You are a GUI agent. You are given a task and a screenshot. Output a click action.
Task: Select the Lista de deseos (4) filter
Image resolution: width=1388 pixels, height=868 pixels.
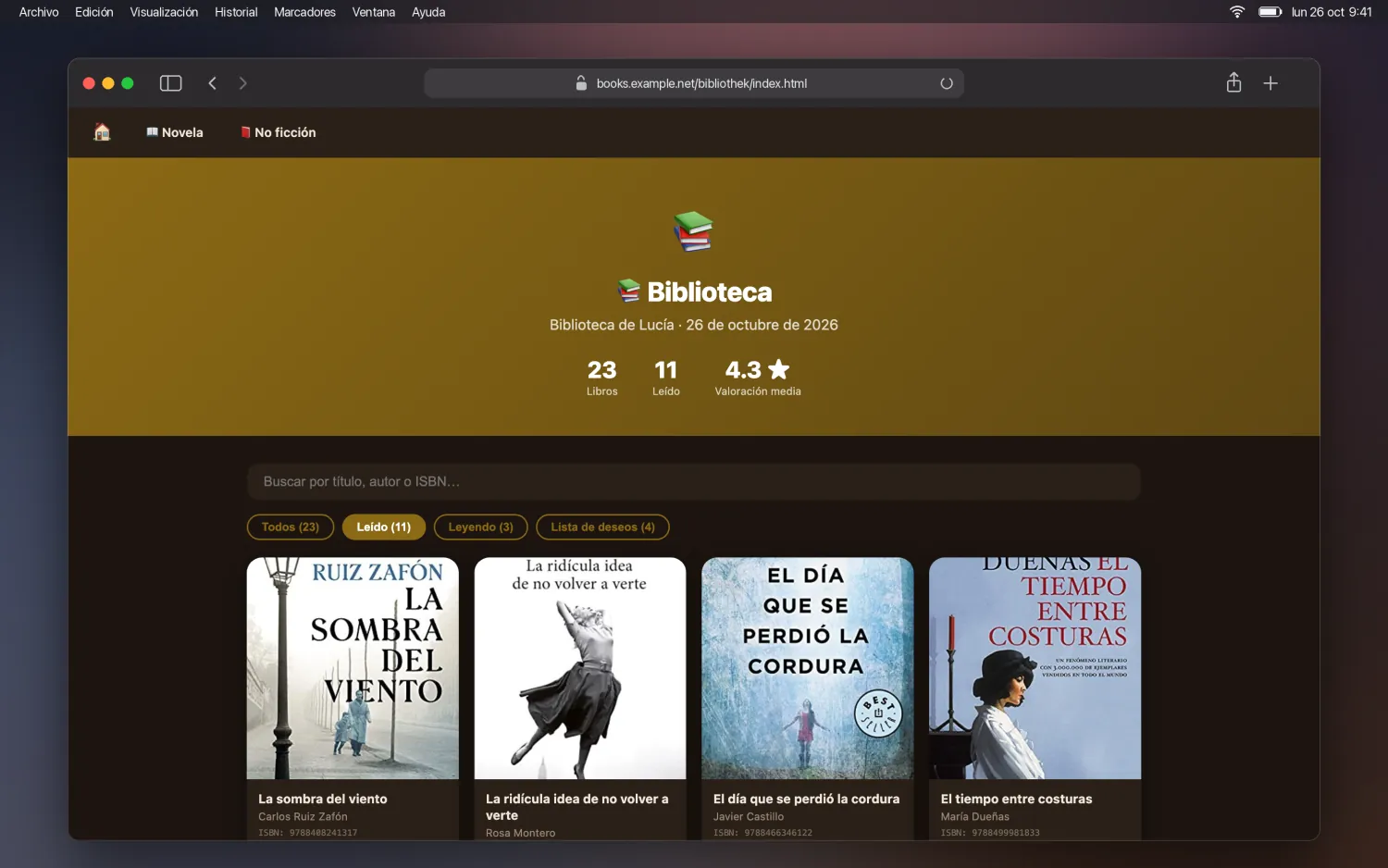602,527
